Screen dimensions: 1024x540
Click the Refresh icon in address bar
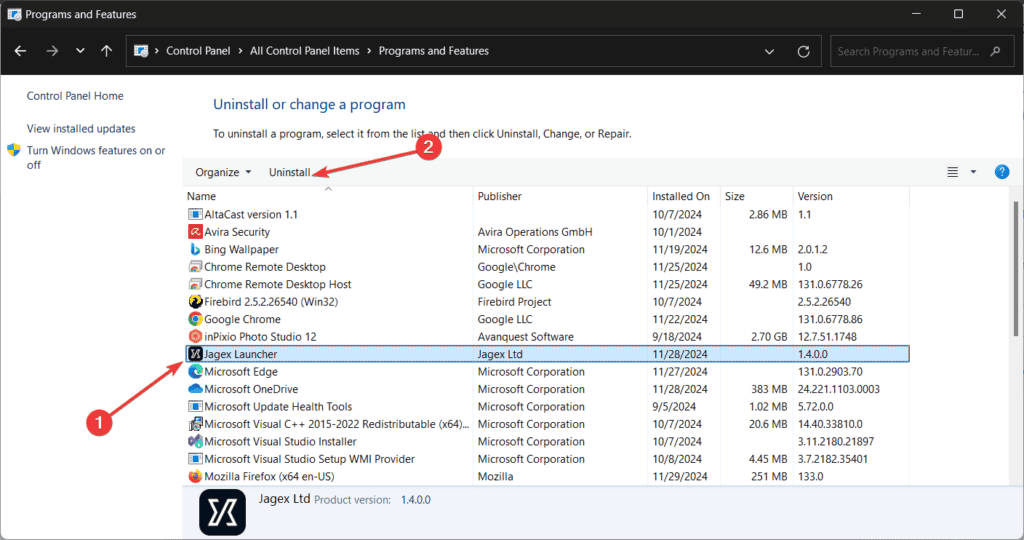803,51
